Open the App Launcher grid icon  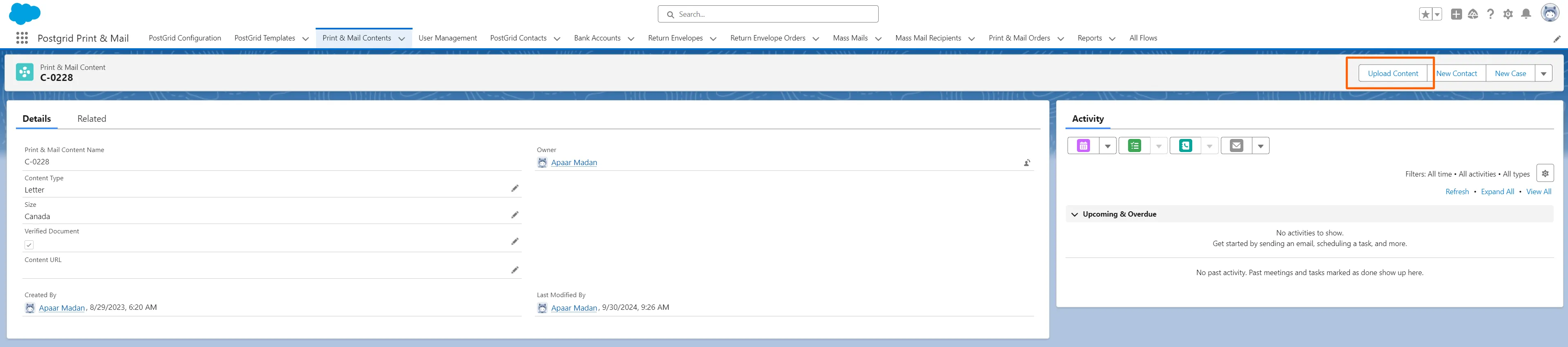coord(22,38)
